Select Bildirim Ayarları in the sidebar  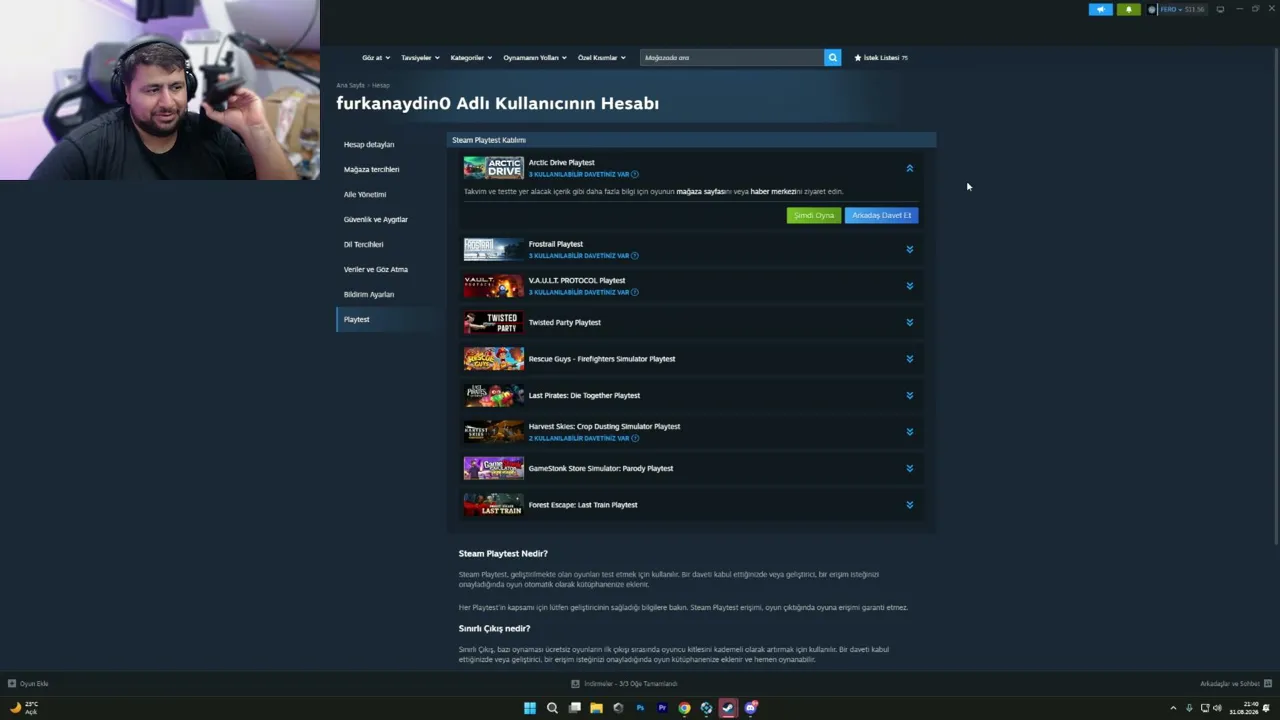click(x=369, y=295)
